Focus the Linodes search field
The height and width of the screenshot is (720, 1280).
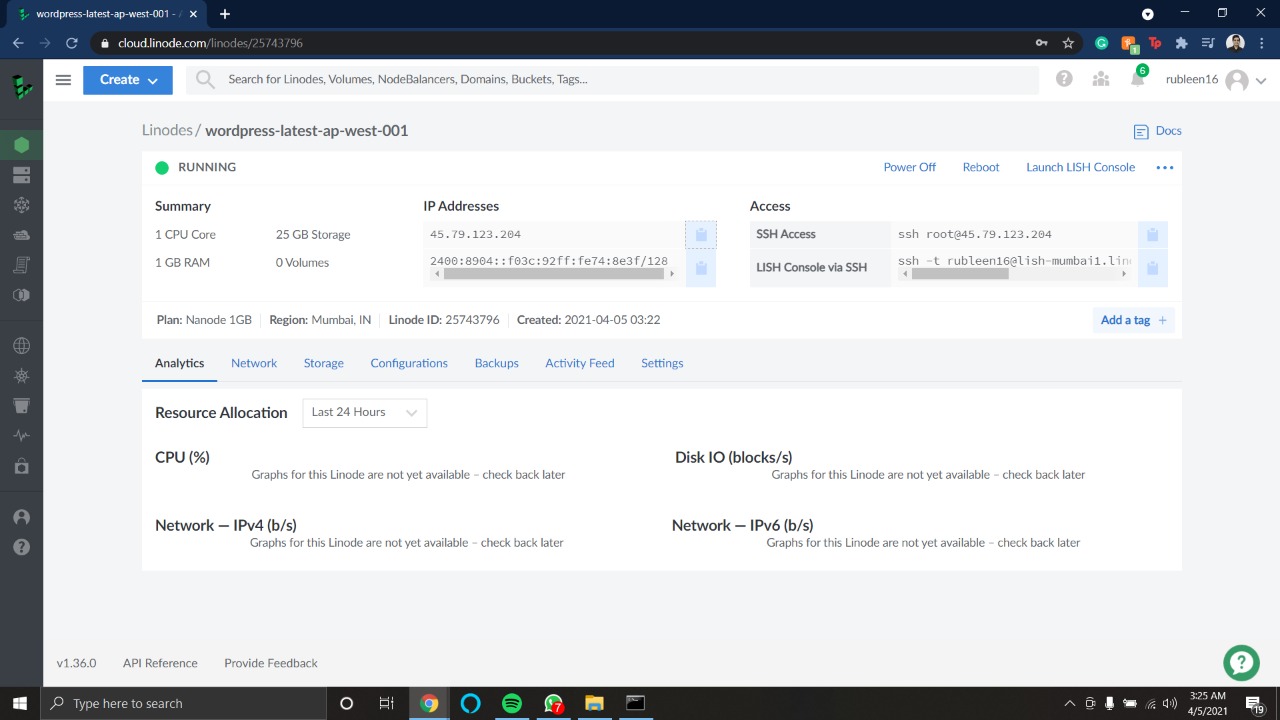click(x=612, y=79)
